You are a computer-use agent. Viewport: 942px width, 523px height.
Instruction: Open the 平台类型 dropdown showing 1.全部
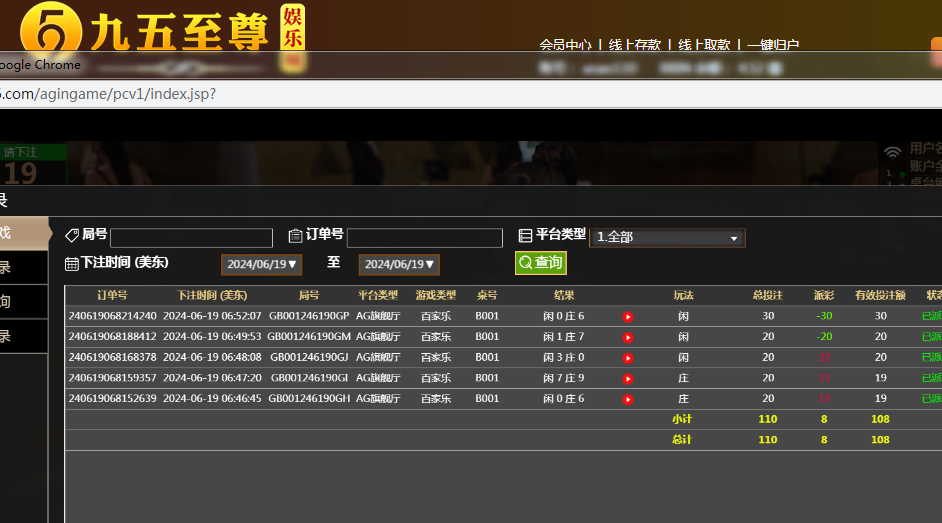667,238
